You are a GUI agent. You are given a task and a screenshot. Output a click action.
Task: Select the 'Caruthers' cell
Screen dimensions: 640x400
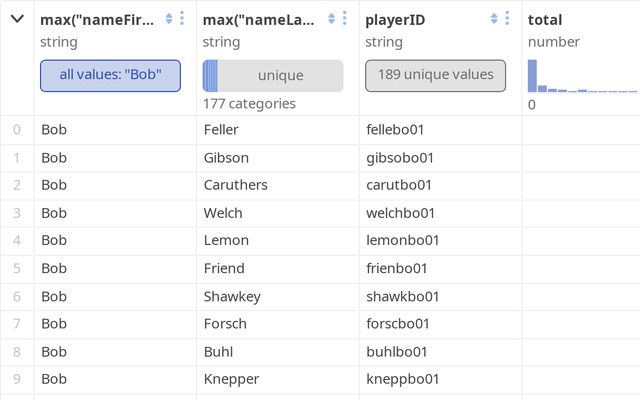[234, 185]
